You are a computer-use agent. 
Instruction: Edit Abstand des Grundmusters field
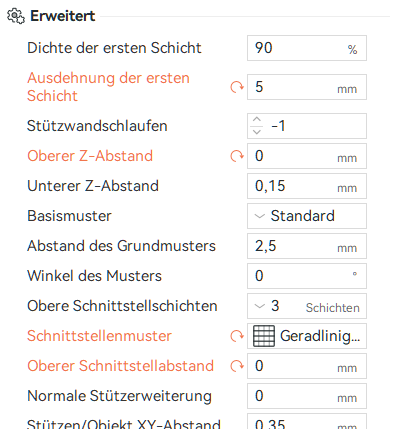(307, 246)
